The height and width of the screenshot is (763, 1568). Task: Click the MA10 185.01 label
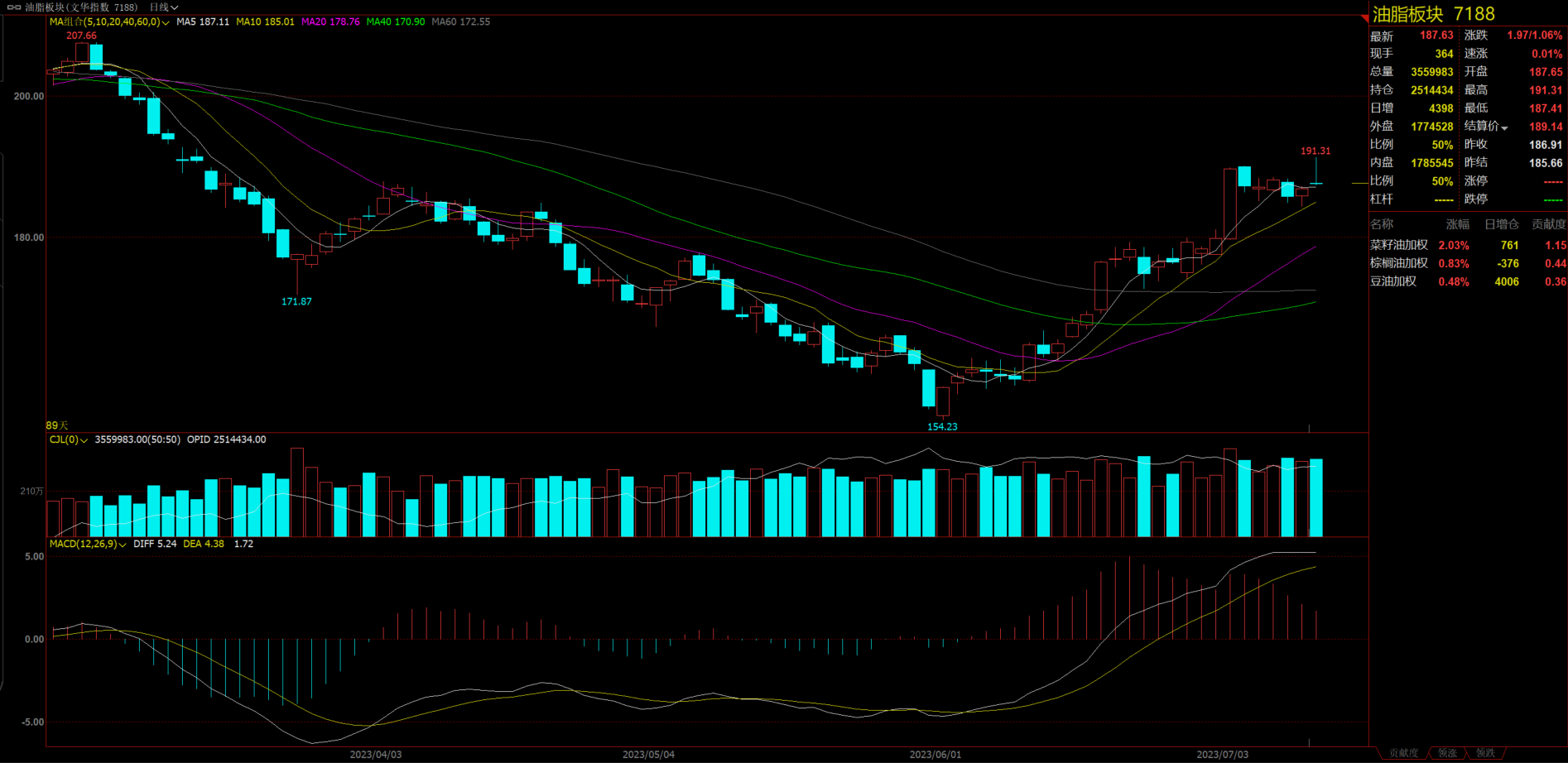[265, 22]
